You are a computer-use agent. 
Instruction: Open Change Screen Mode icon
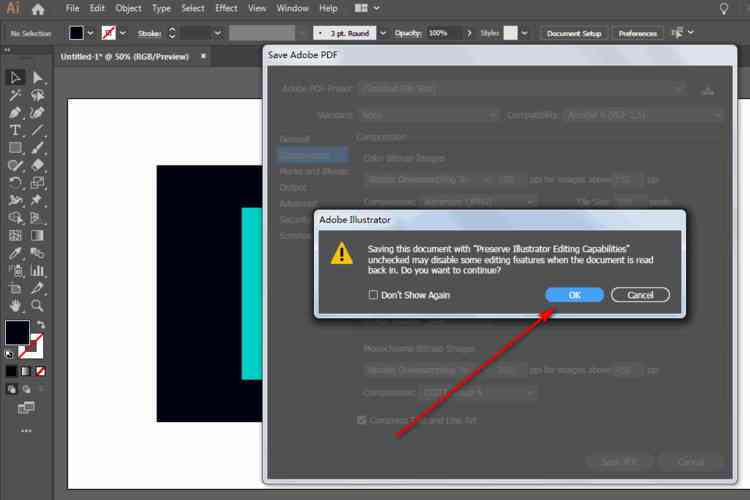pos(26,408)
